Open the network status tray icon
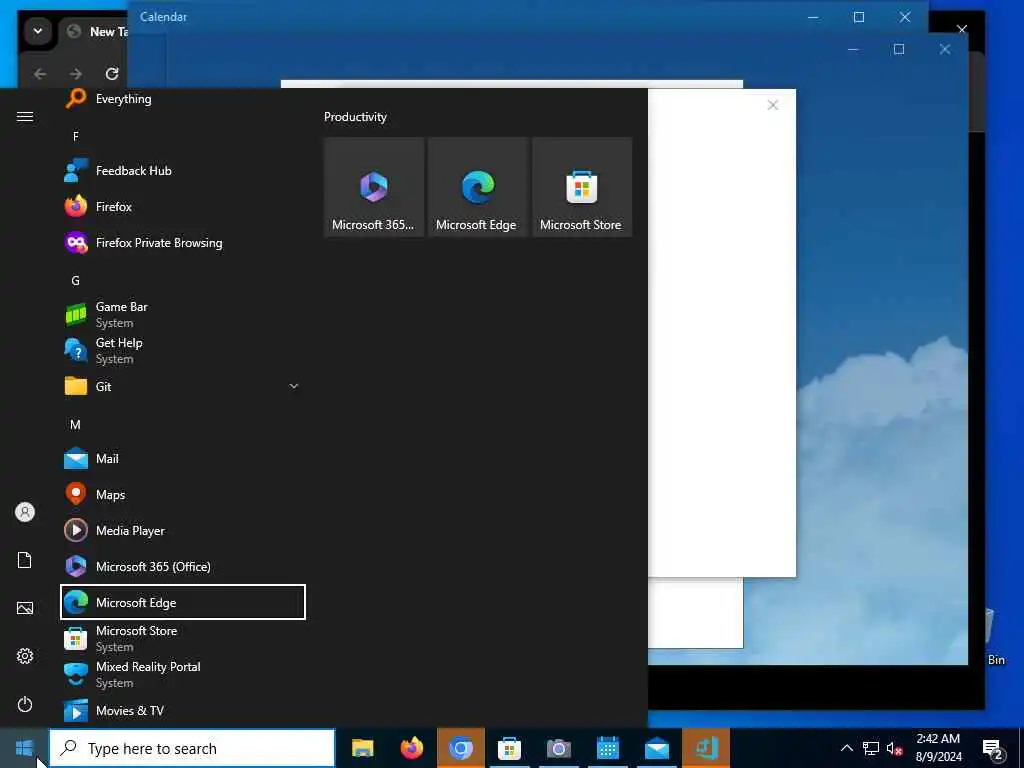 click(871, 748)
